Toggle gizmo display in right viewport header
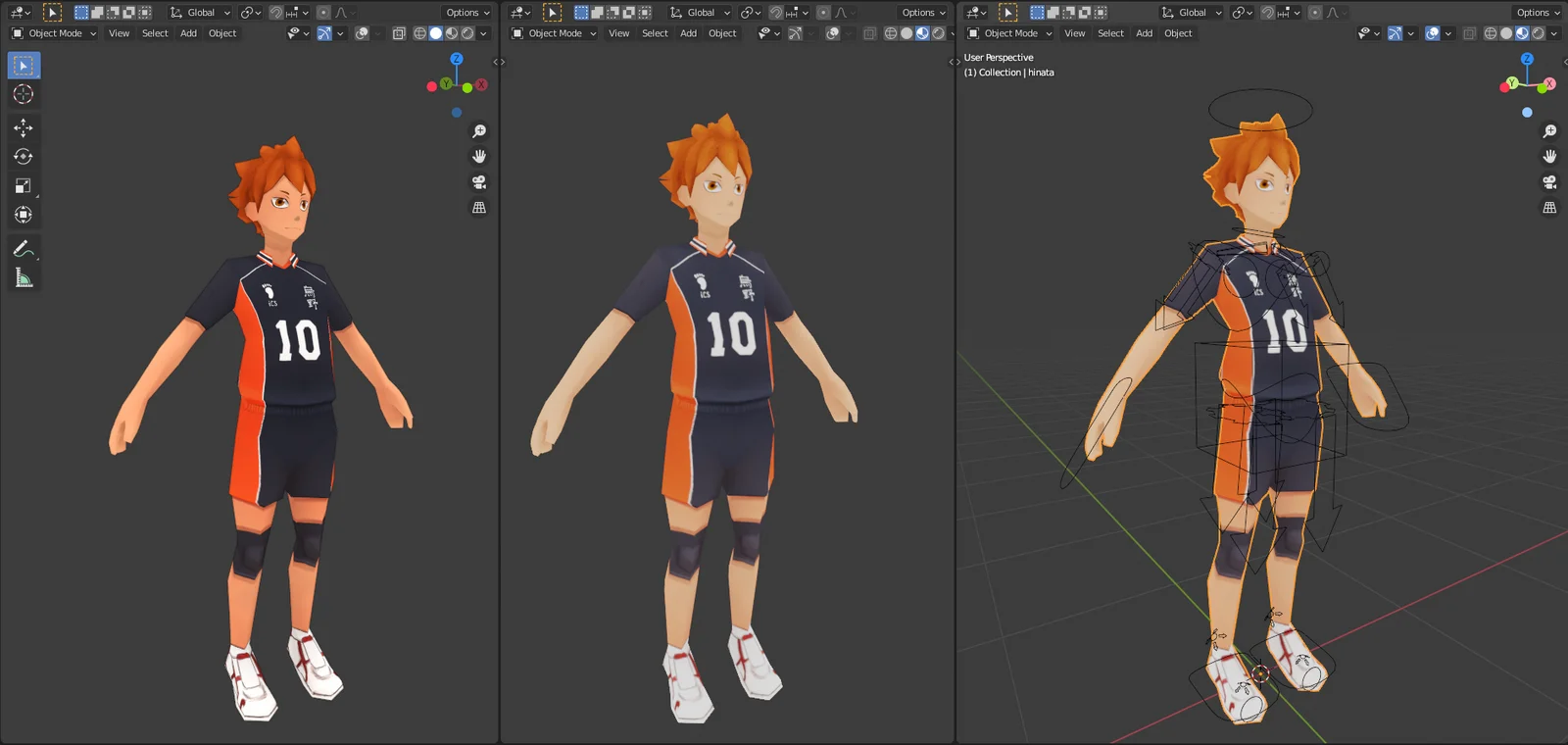The height and width of the screenshot is (745, 1568). pos(1395,33)
